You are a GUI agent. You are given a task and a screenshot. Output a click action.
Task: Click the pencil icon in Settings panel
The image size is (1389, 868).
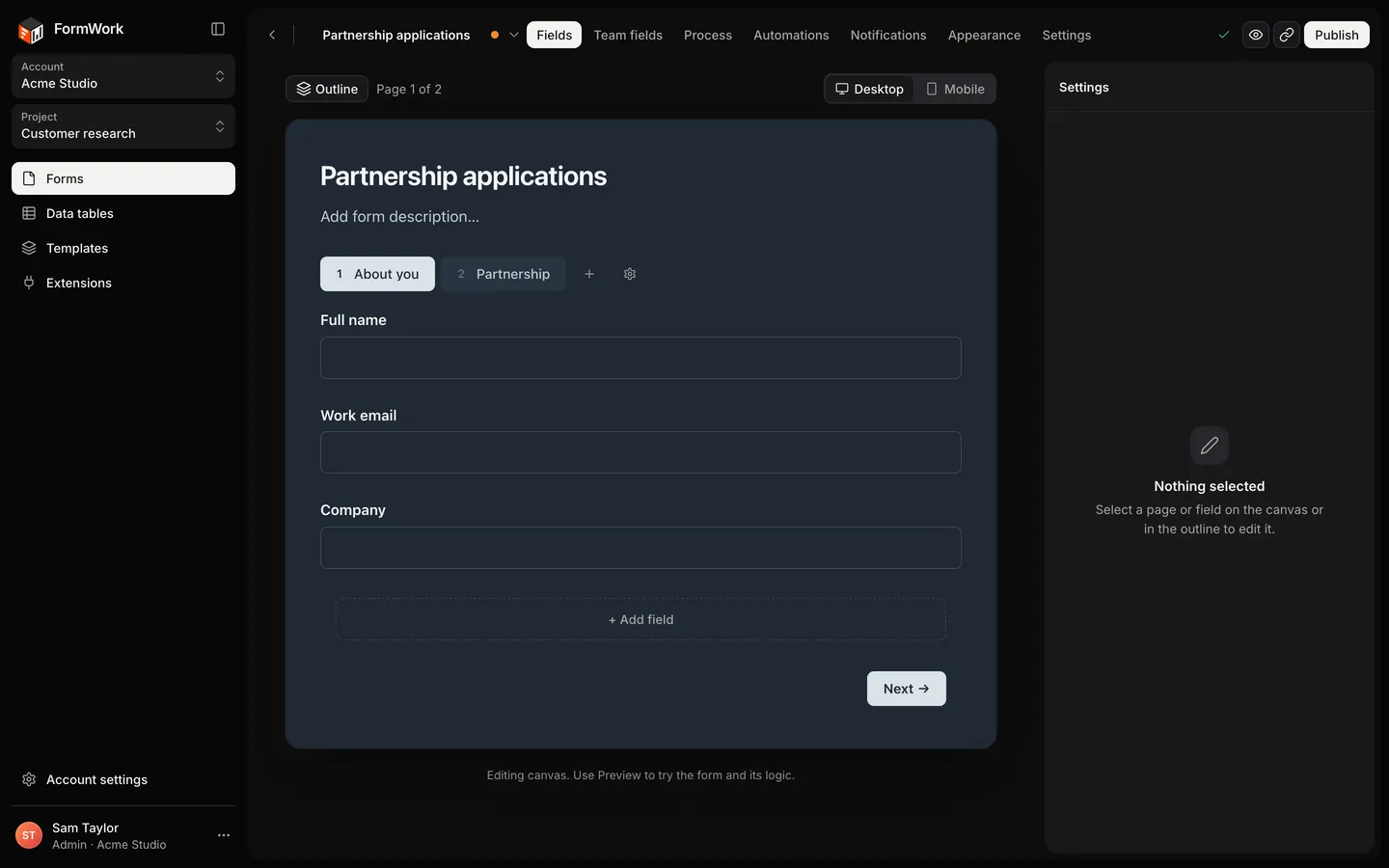(1210, 446)
